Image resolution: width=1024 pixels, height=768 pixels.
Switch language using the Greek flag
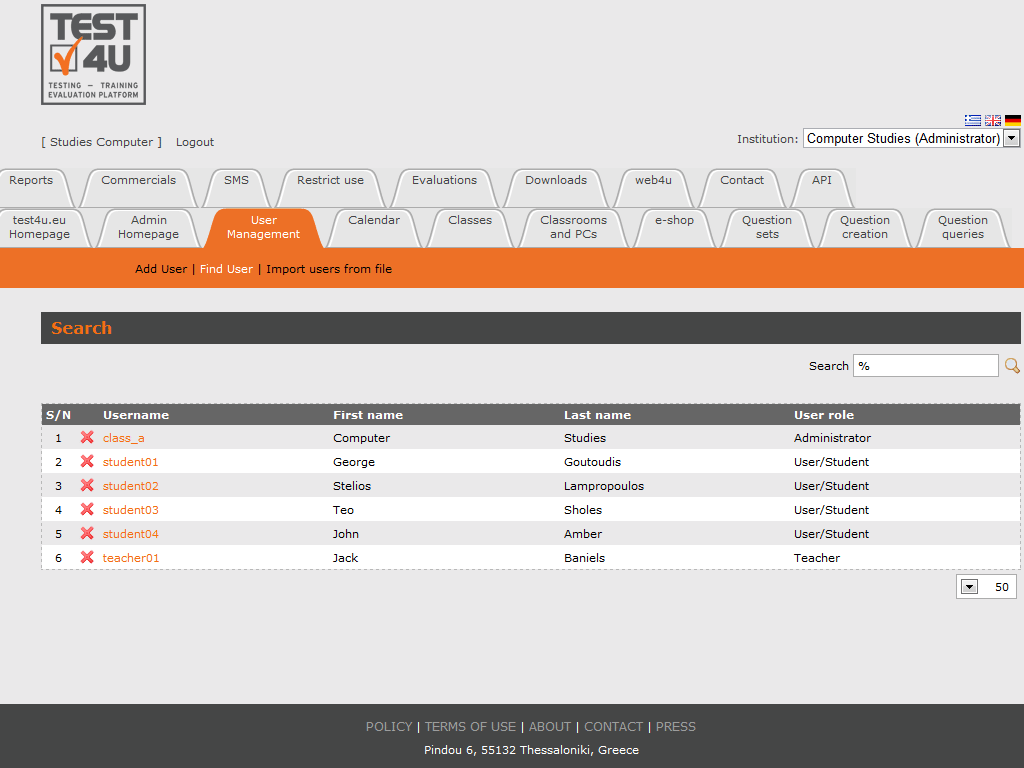972,120
